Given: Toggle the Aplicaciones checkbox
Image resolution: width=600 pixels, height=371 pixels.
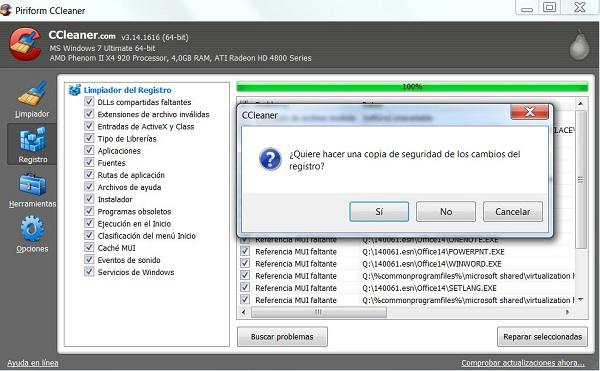Looking at the screenshot, I should pyautogui.click(x=89, y=150).
